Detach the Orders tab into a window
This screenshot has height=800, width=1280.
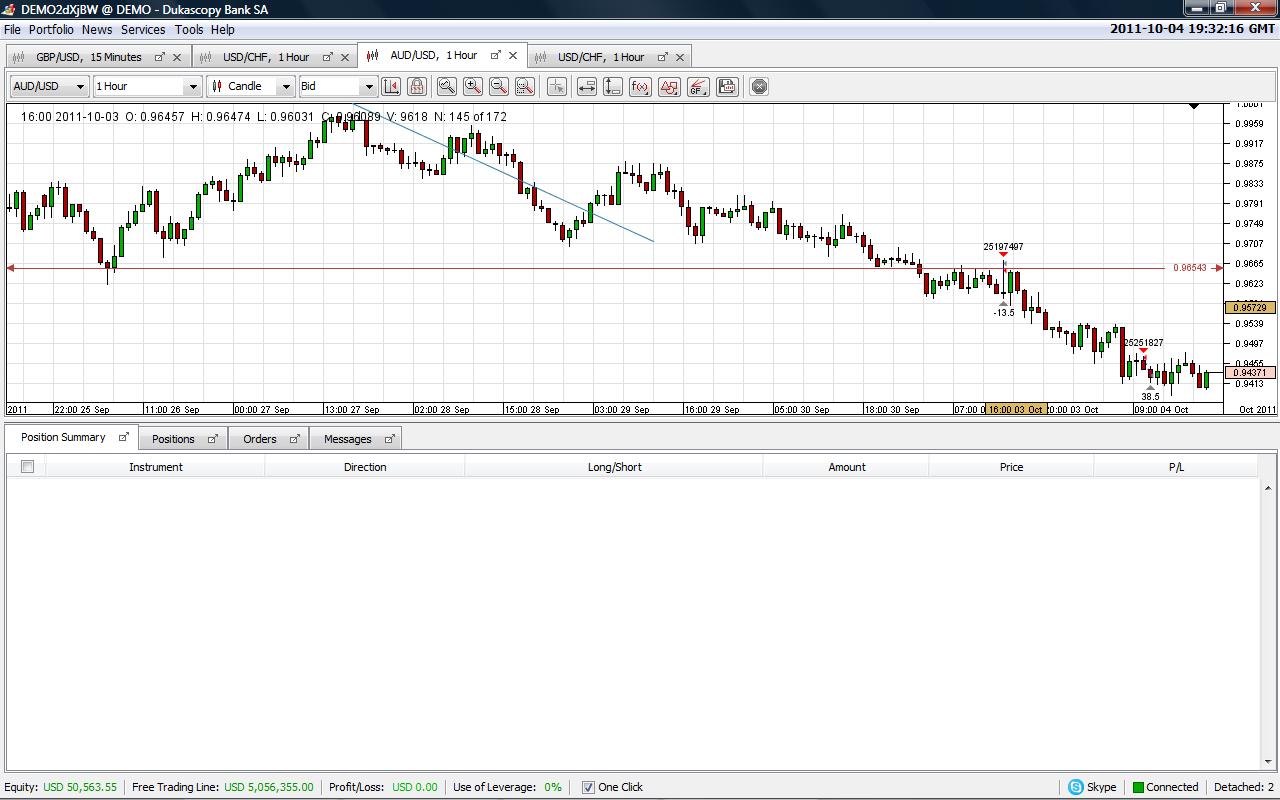pos(295,439)
